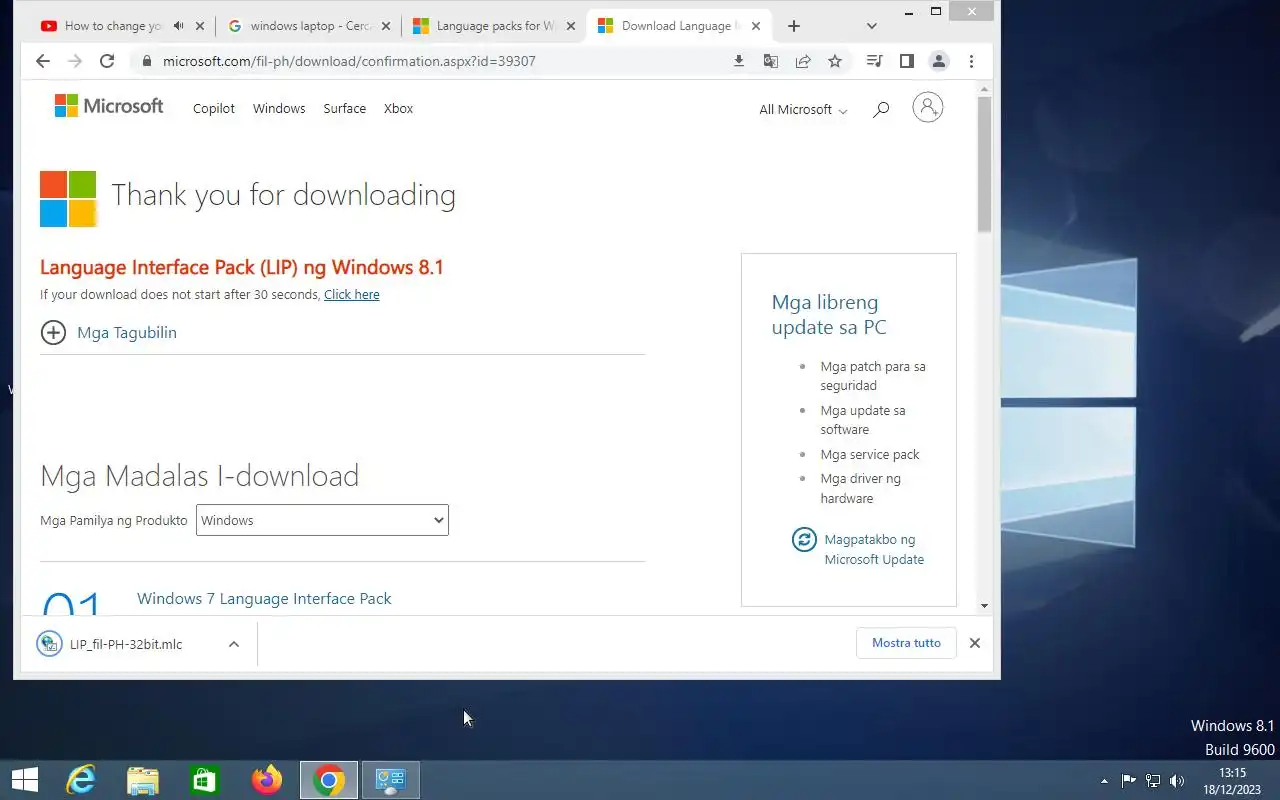Open the Chrome three-dot menu
The height and width of the screenshot is (800, 1280).
(x=971, y=61)
